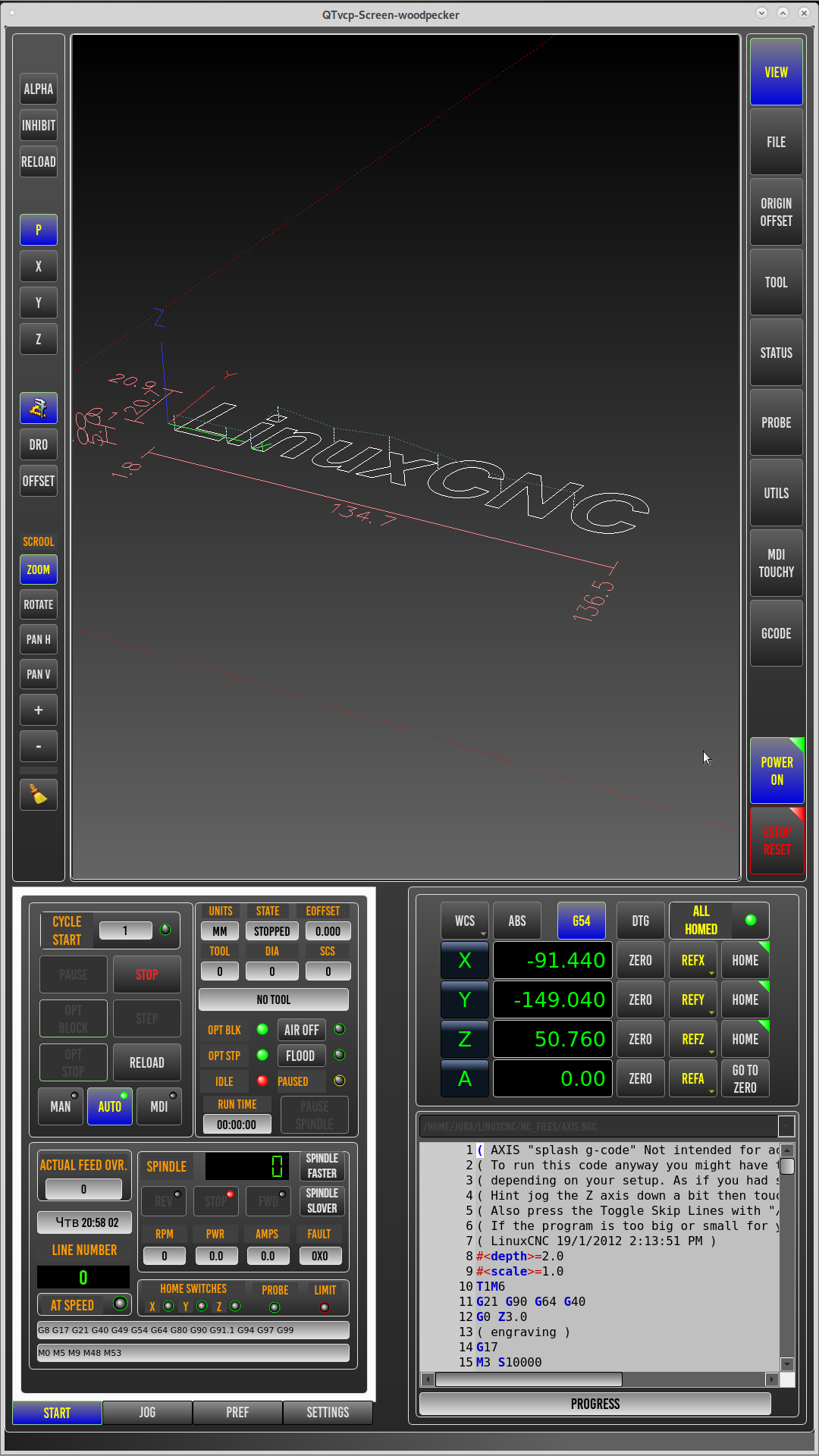Image resolution: width=819 pixels, height=1456 pixels.
Task: Click SPINDLE SLOVER button
Action: 322,1200
